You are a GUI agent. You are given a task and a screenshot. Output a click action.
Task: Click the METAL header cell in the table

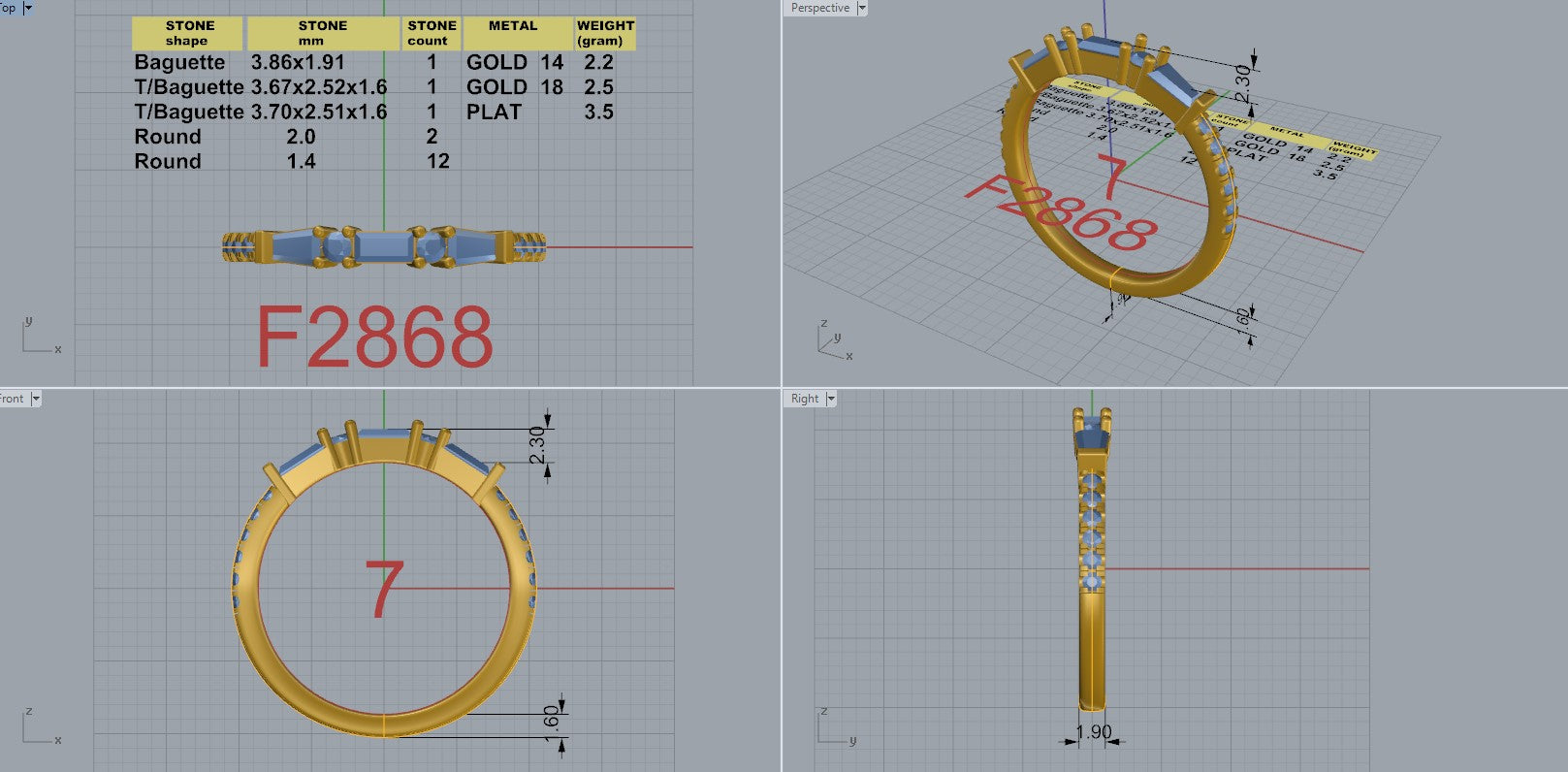(513, 33)
